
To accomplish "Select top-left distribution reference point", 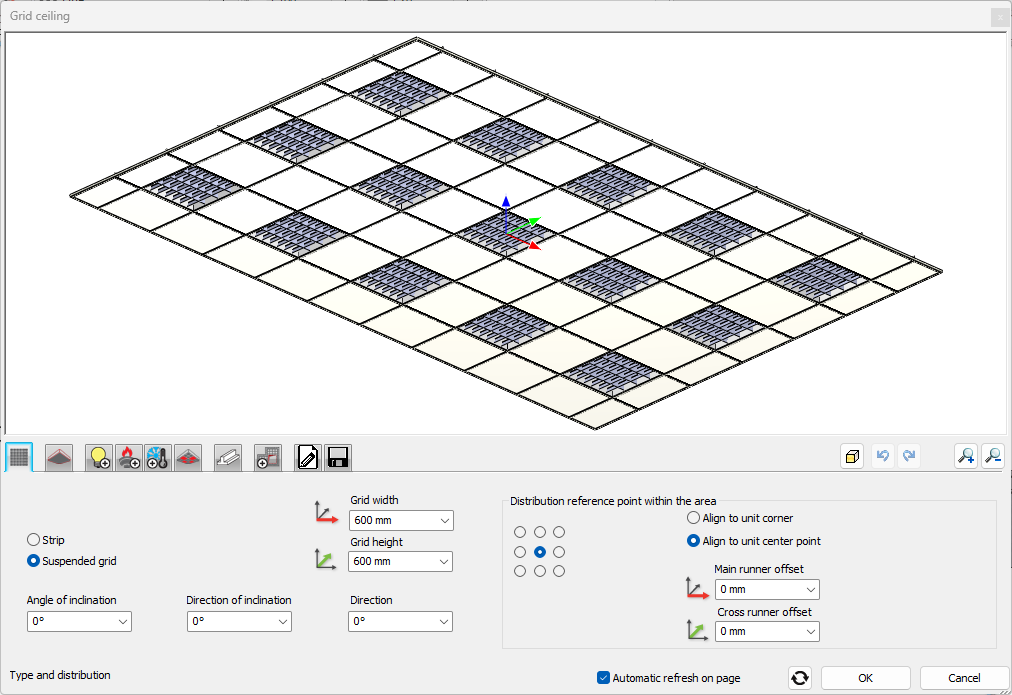I will (x=520, y=532).
